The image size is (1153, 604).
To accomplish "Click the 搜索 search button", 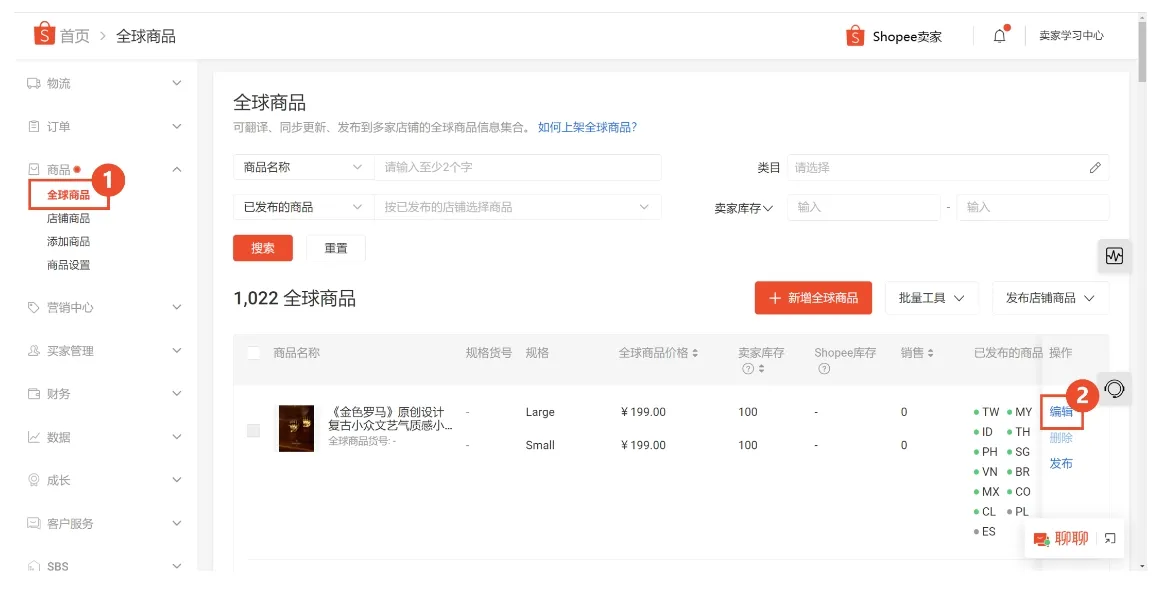I will [262, 247].
